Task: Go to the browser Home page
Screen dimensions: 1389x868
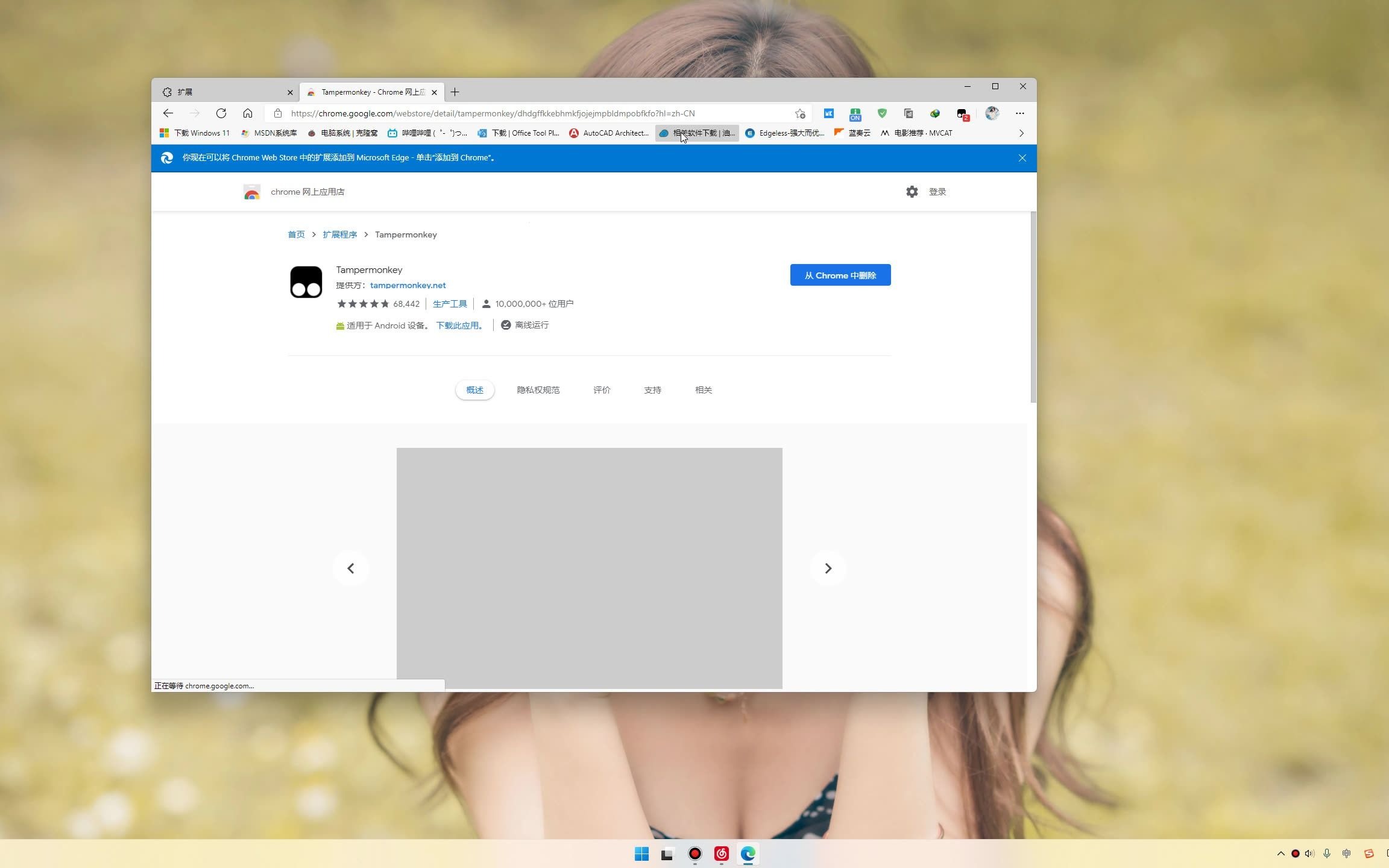Action: click(248, 113)
